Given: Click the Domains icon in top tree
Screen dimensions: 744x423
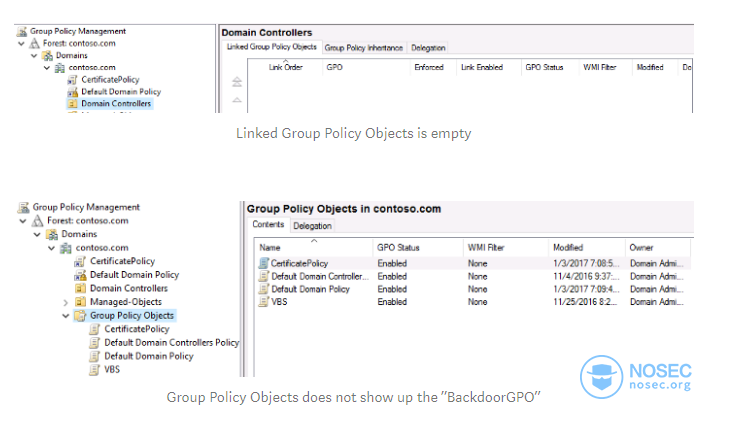Looking at the screenshot, I should (x=47, y=56).
